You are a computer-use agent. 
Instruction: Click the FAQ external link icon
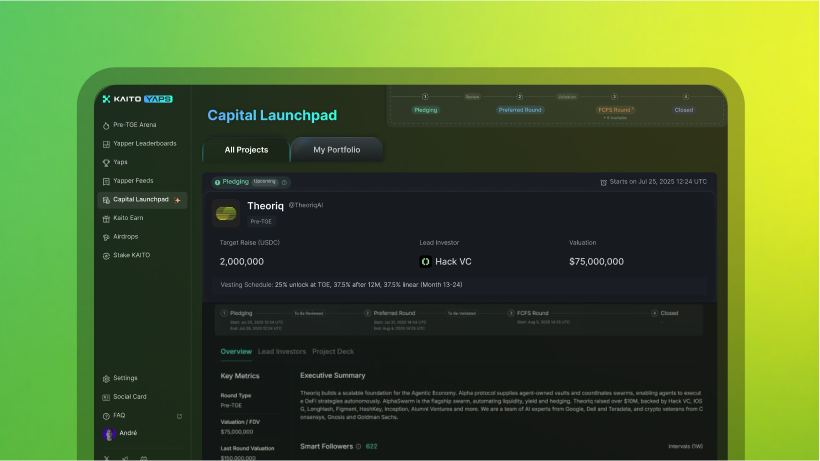179,417
